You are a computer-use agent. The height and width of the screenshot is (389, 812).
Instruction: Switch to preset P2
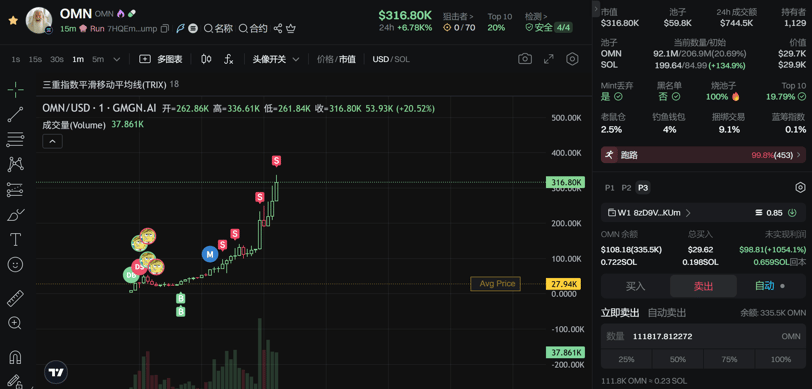pyautogui.click(x=626, y=188)
